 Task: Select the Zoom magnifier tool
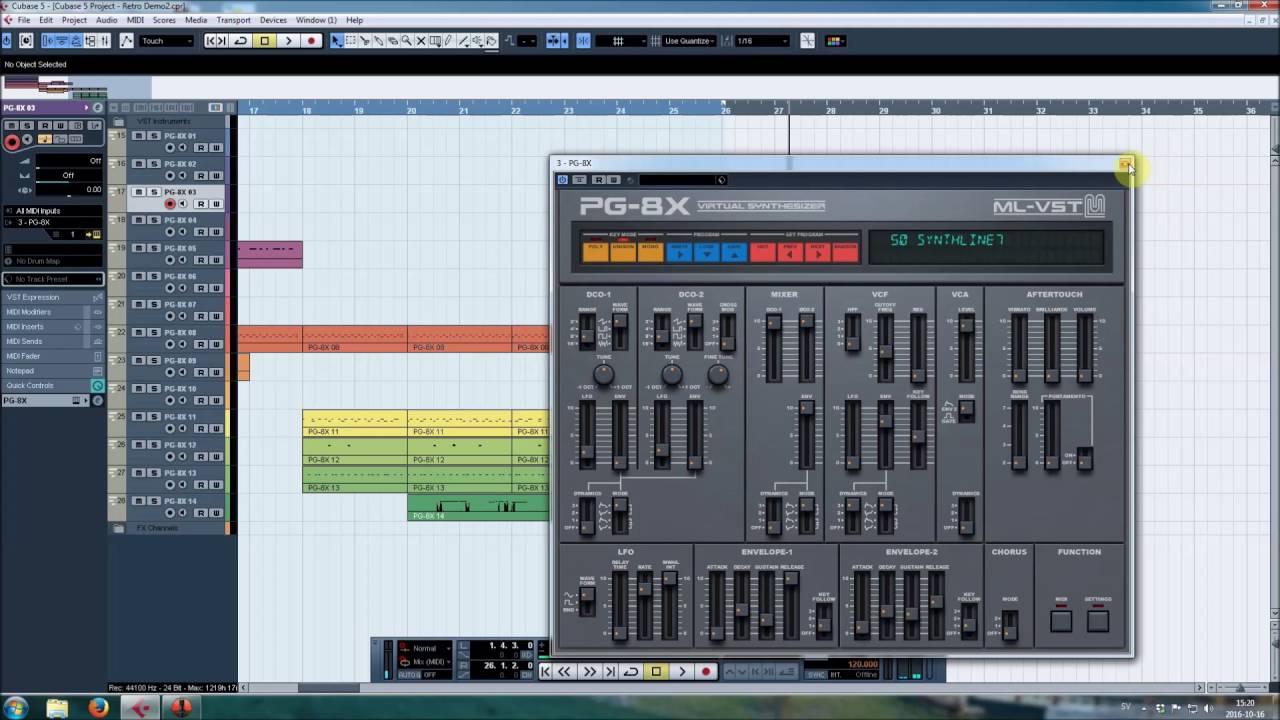pos(407,41)
